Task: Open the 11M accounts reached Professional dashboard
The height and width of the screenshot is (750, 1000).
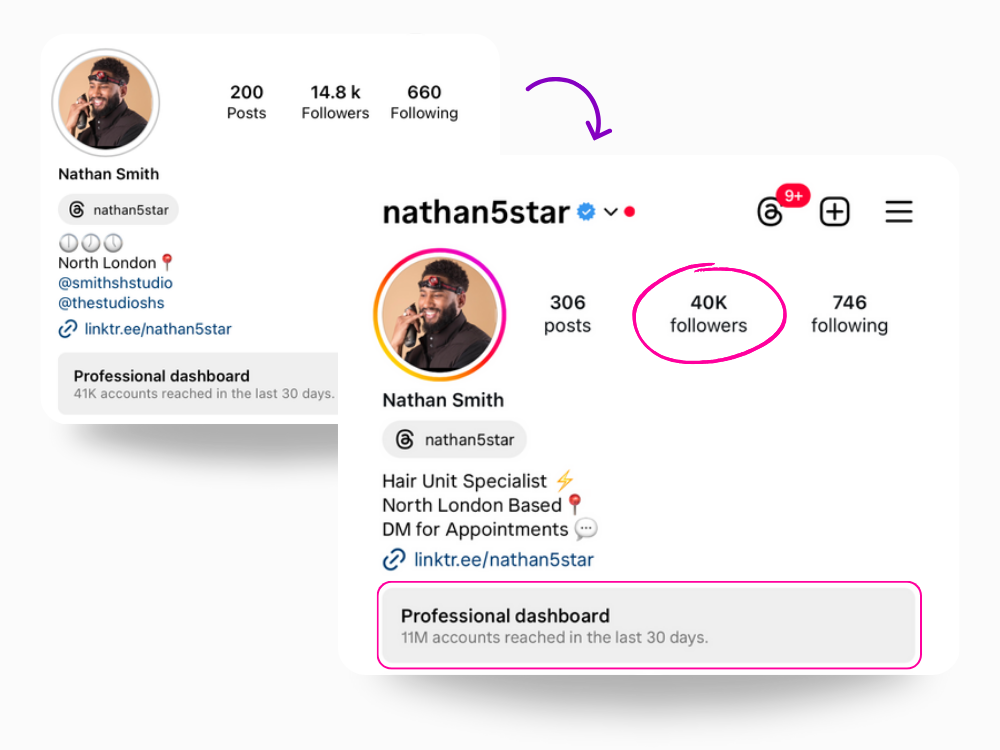Action: pos(649,626)
